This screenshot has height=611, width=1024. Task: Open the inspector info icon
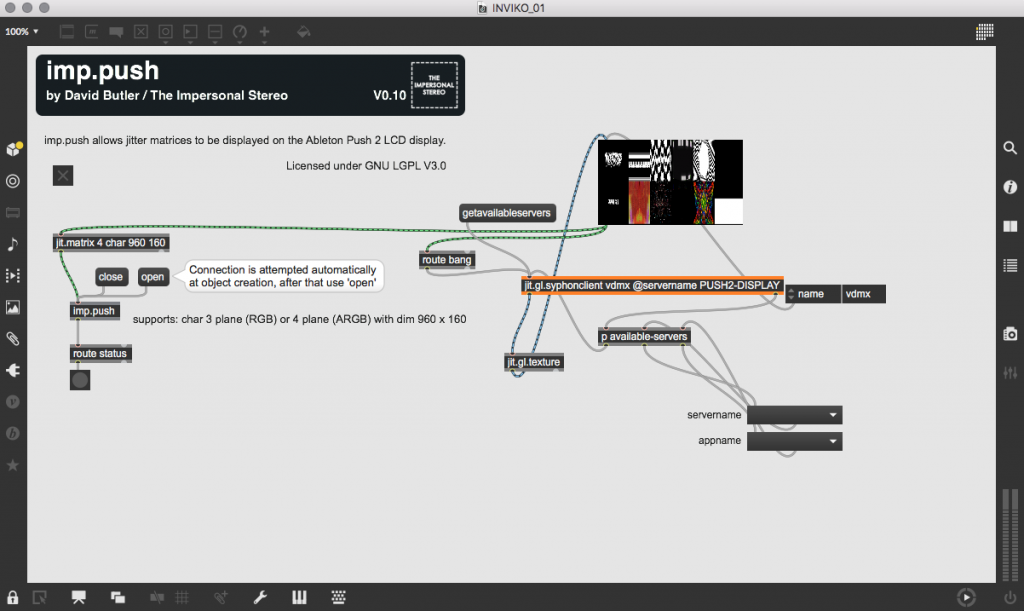pos(1010,187)
